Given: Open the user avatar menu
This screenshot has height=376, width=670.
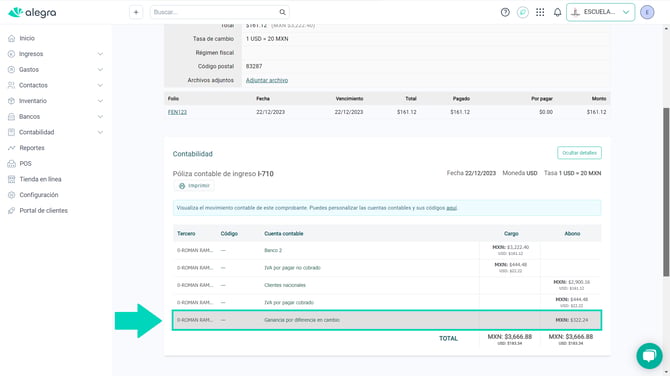Looking at the screenshot, I should 647,12.
